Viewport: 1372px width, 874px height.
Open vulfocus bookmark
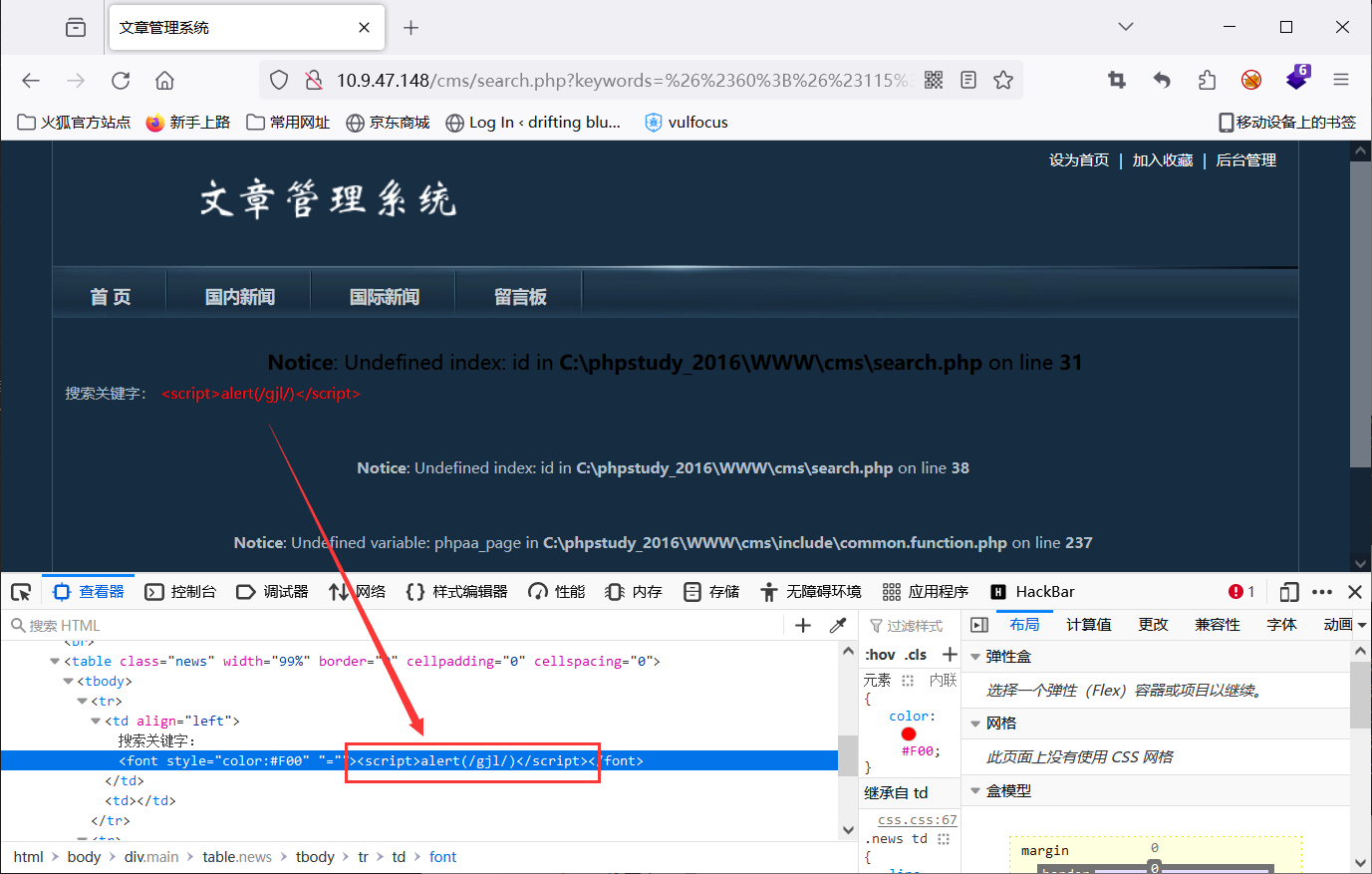tap(686, 123)
